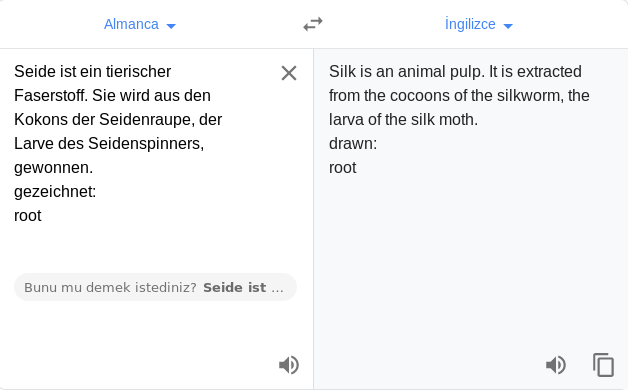The height and width of the screenshot is (390, 628).
Task: Clear the German source text
Action: 289,73
